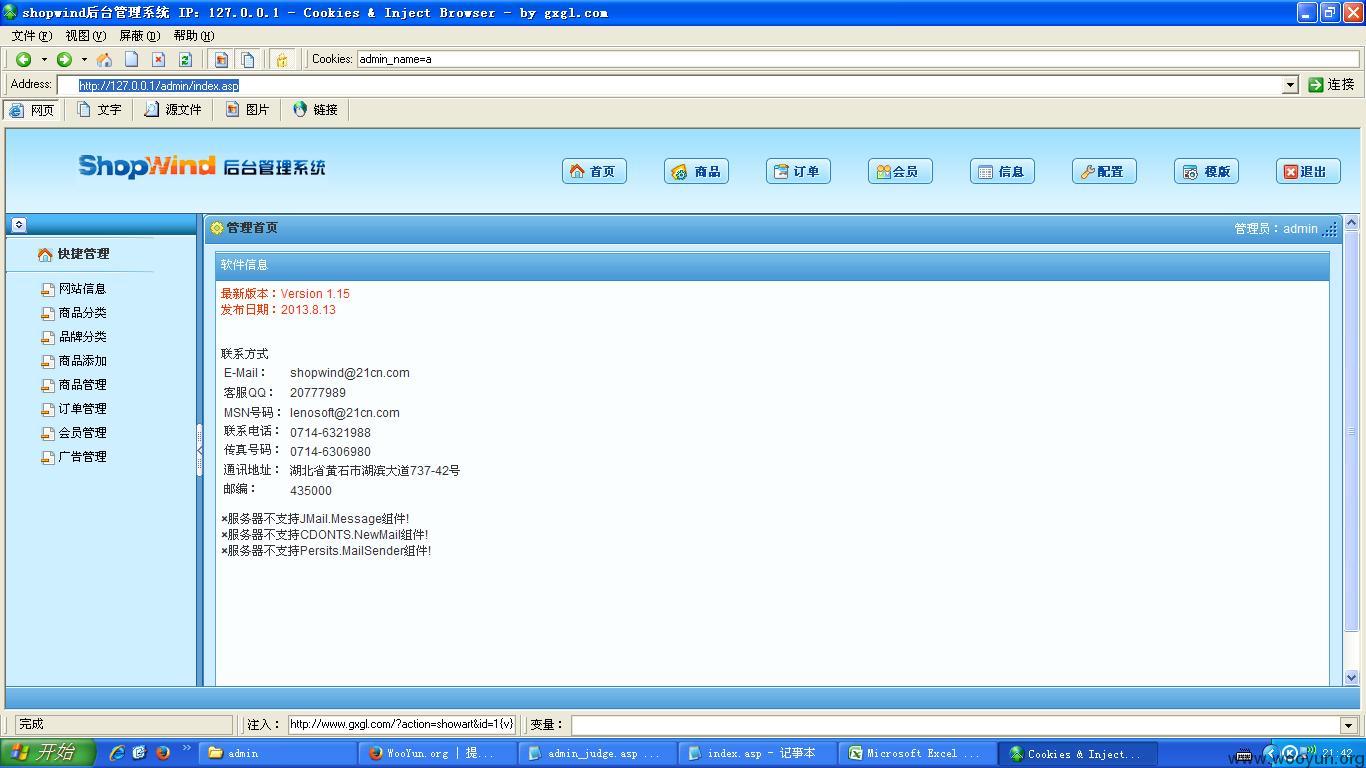This screenshot has width=1366, height=768.
Task: Refresh the page with the green refresh icon
Action: [185, 60]
